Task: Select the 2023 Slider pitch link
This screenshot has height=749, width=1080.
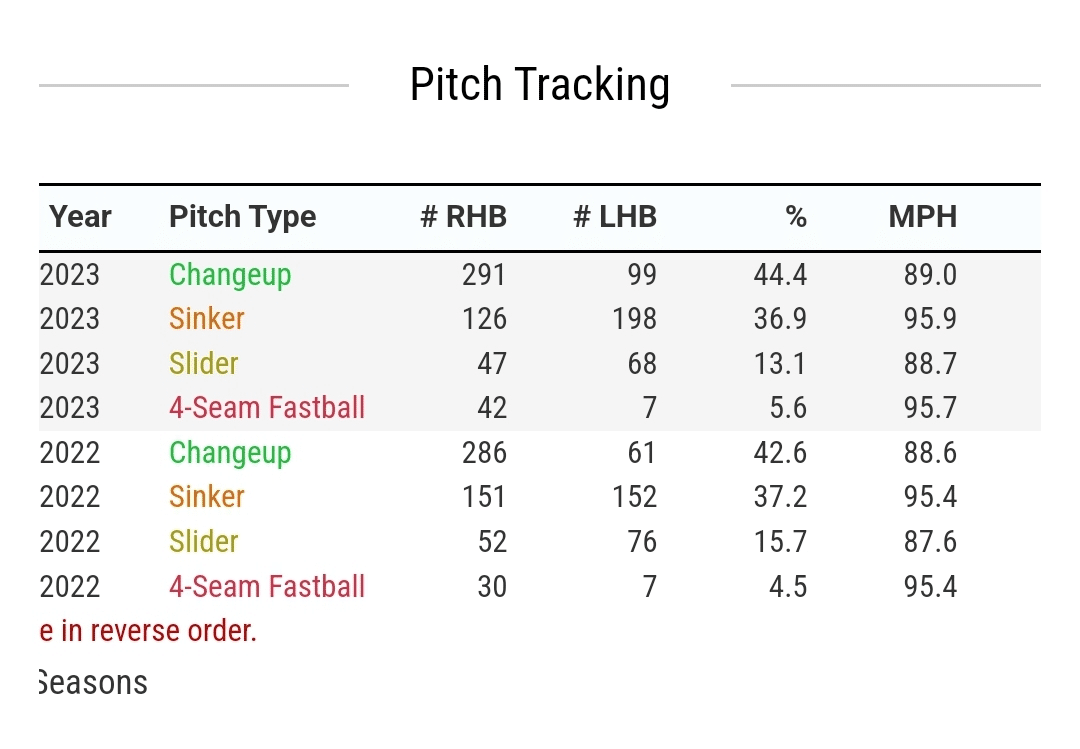Action: tap(204, 363)
